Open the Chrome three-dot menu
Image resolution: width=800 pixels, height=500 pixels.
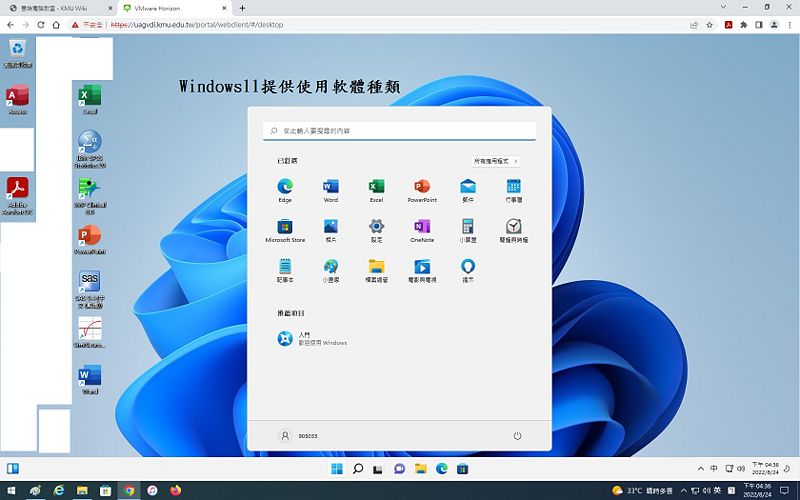click(x=789, y=24)
